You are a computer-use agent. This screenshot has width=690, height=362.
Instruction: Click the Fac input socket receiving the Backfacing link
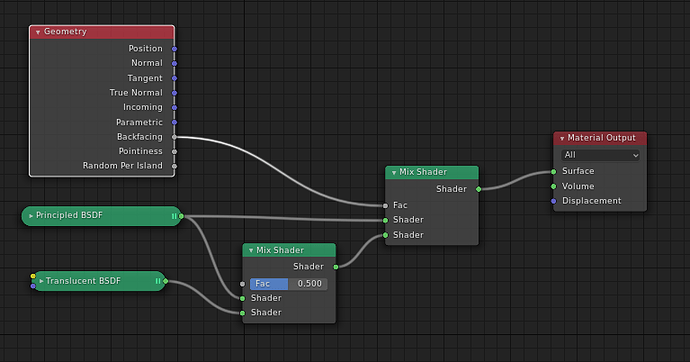(x=385, y=205)
